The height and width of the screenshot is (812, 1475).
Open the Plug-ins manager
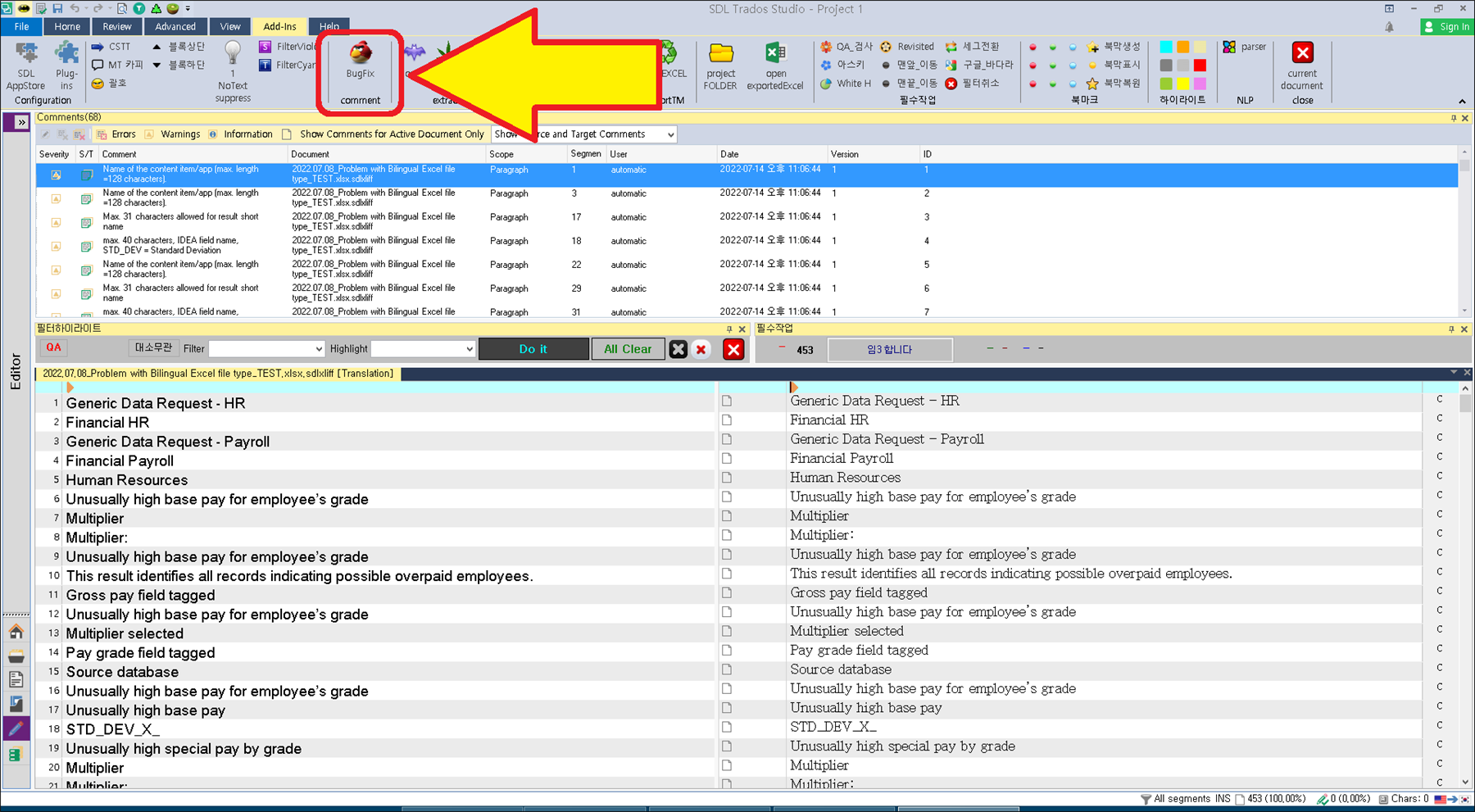[x=66, y=66]
